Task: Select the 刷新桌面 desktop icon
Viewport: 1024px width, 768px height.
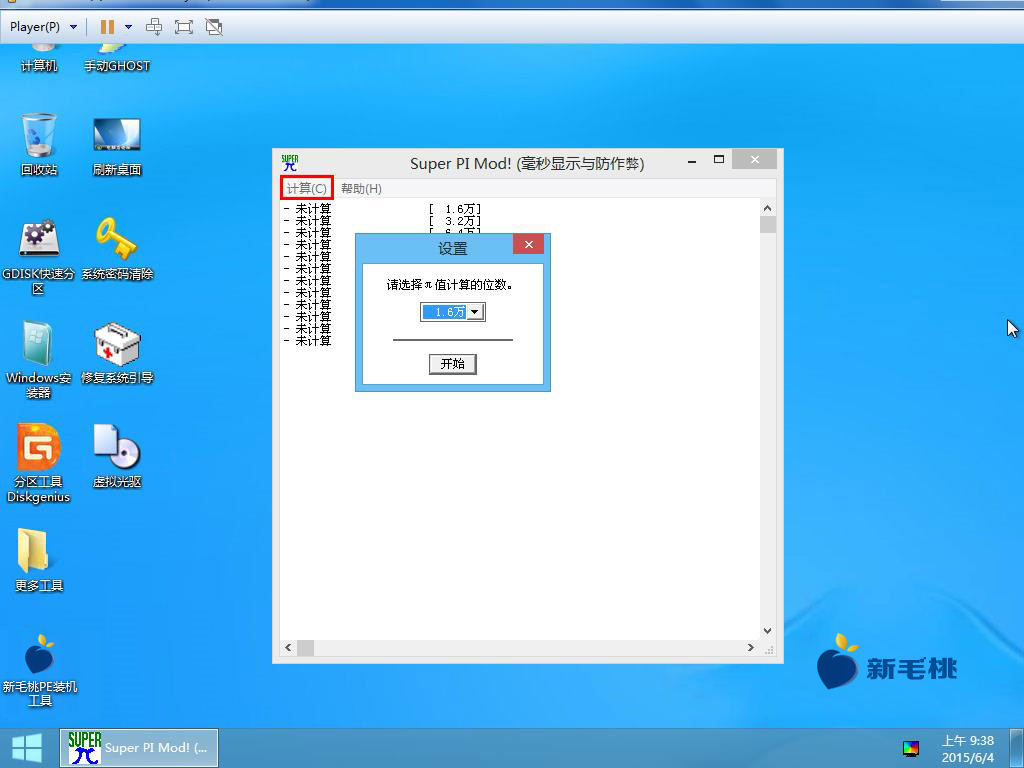Action: 117,146
